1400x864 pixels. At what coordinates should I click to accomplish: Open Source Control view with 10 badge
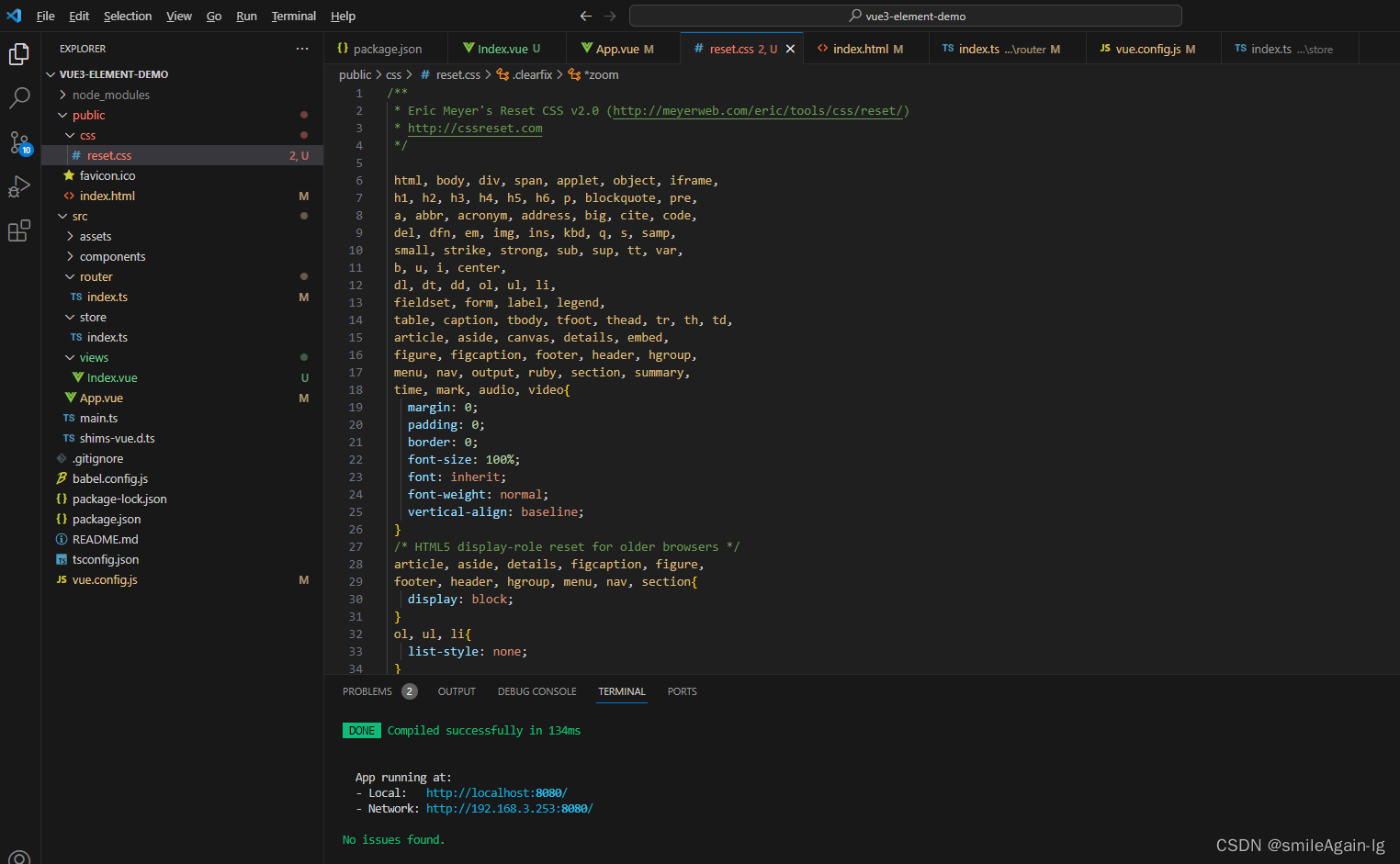pos(19,142)
